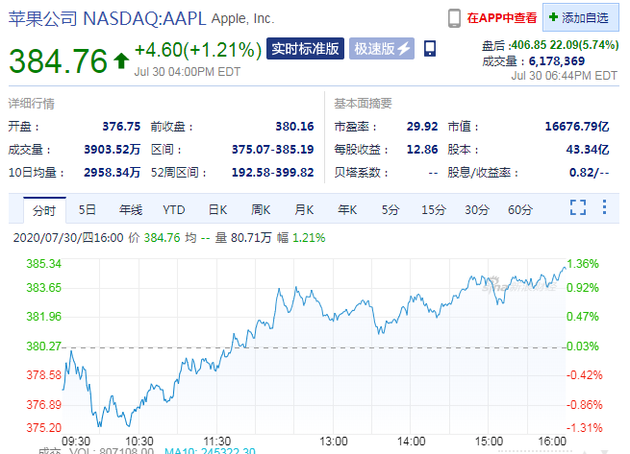The height and width of the screenshot is (454, 630).
Task: Click the 基本面摘要 section heading
Action: pos(363,104)
